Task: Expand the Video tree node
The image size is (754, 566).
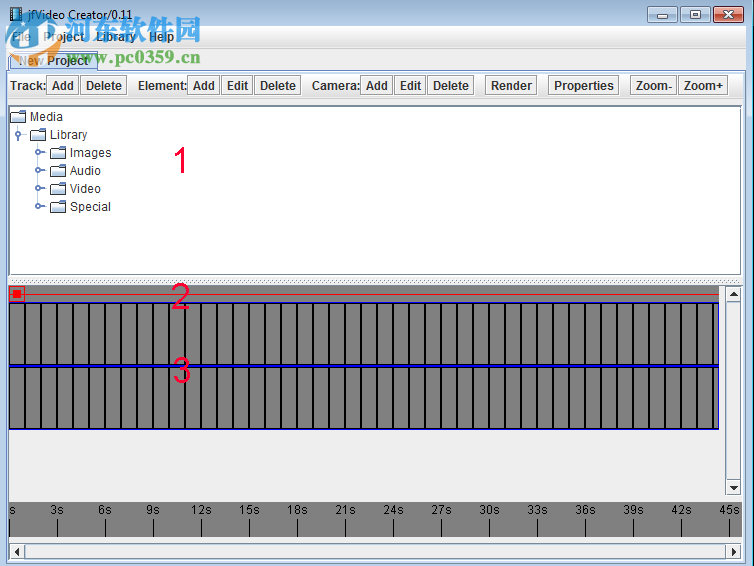Action: point(39,189)
